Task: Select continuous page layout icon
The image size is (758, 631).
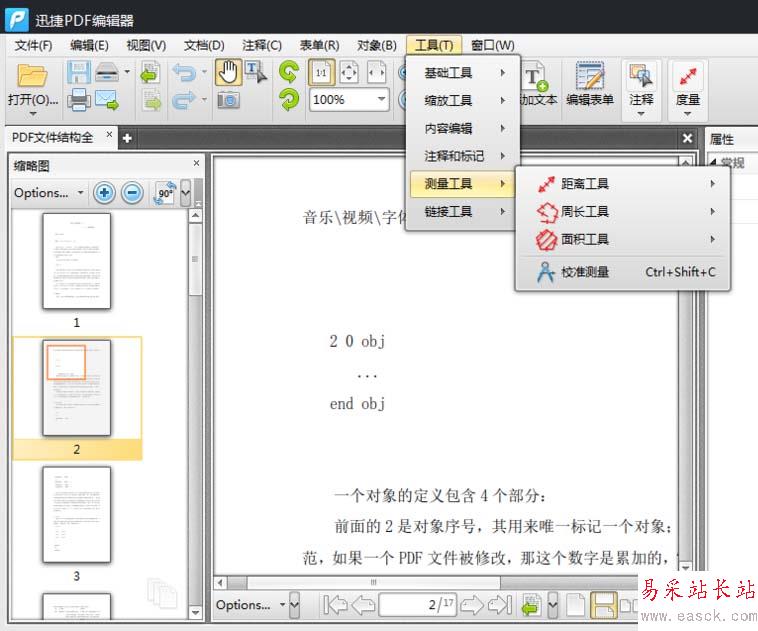Action: tap(604, 605)
